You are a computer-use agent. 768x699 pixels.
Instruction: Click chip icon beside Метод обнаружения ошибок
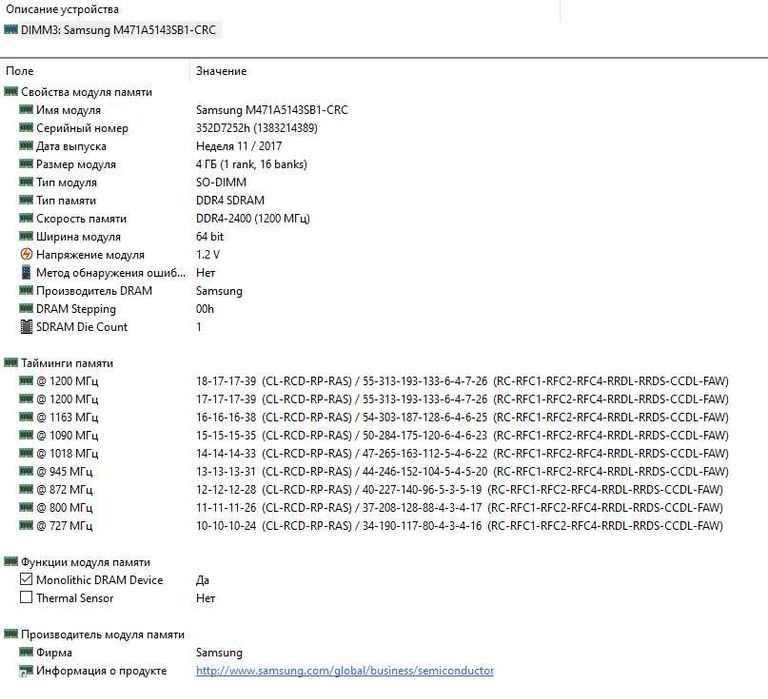tap(26, 272)
